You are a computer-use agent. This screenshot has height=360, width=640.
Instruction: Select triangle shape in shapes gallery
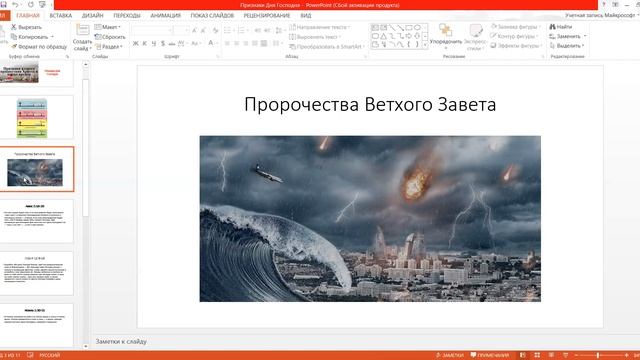pos(383,36)
